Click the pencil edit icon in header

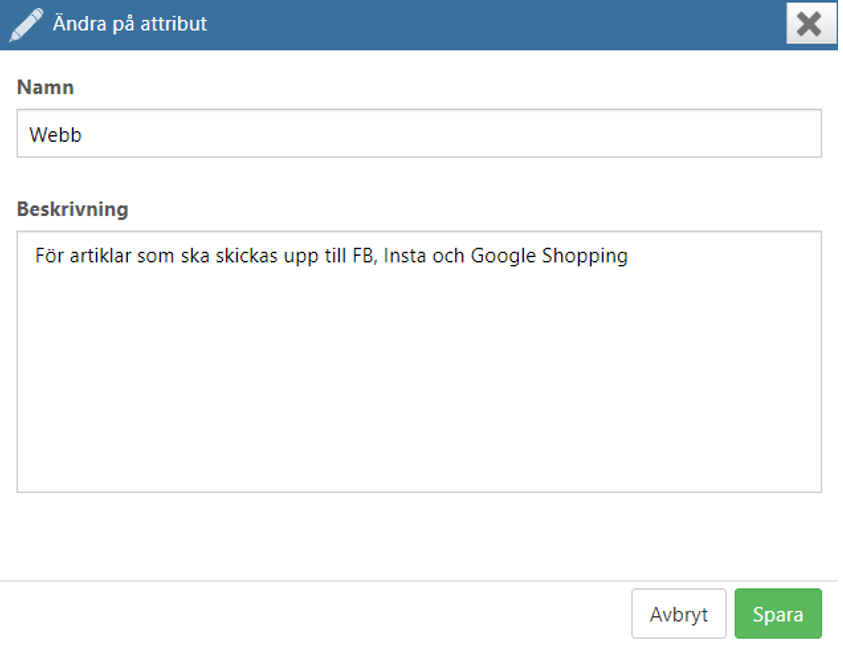pos(26,24)
